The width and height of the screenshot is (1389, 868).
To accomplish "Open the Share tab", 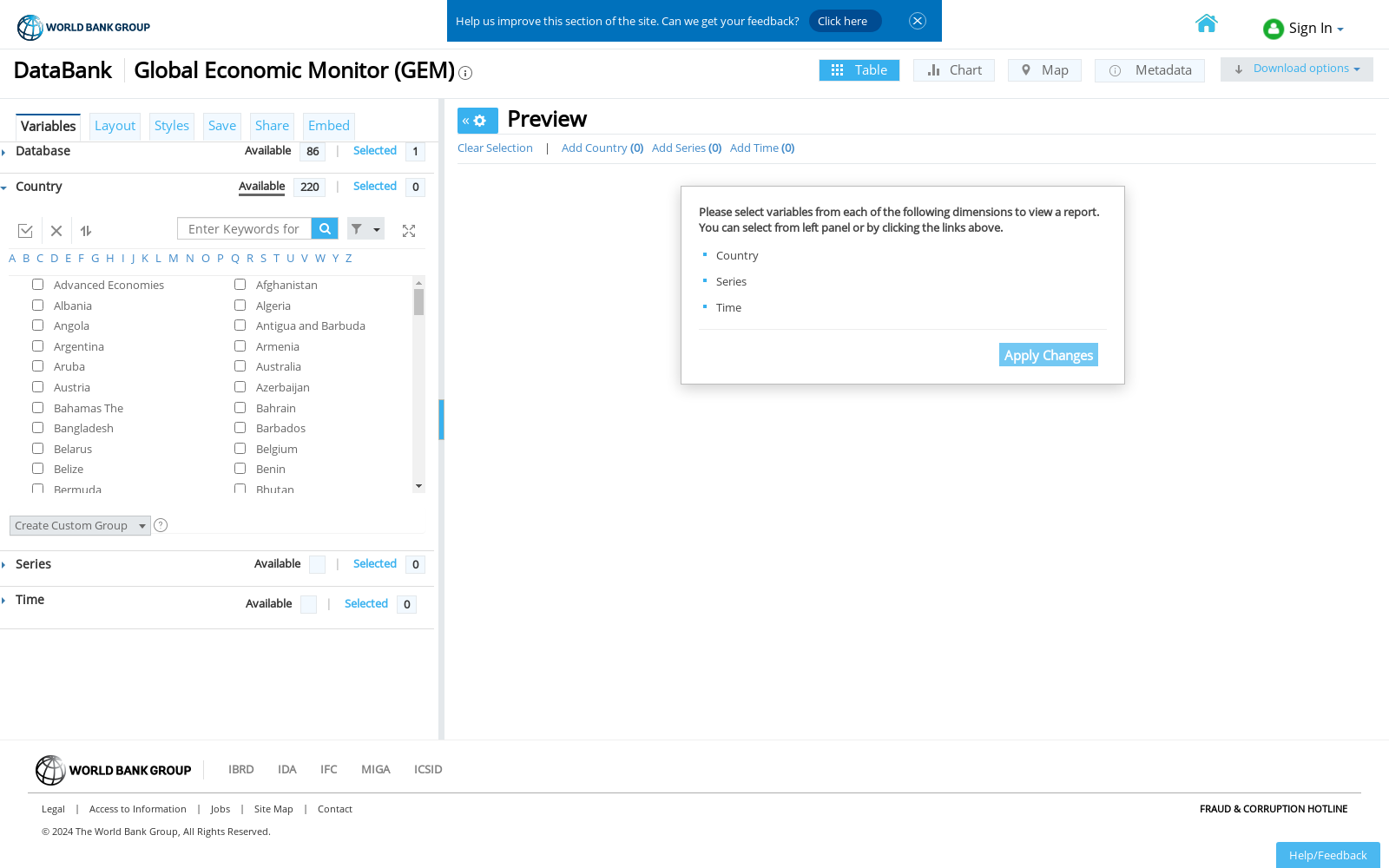I will [272, 126].
